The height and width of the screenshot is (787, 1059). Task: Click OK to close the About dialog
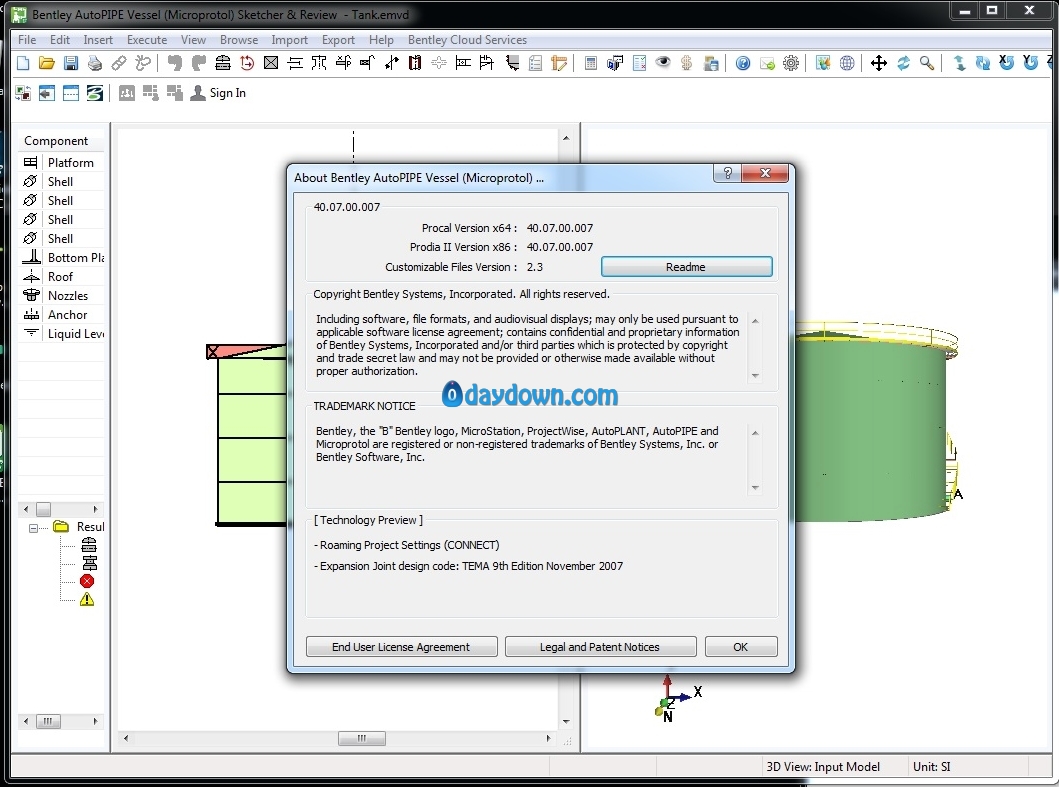pos(741,646)
